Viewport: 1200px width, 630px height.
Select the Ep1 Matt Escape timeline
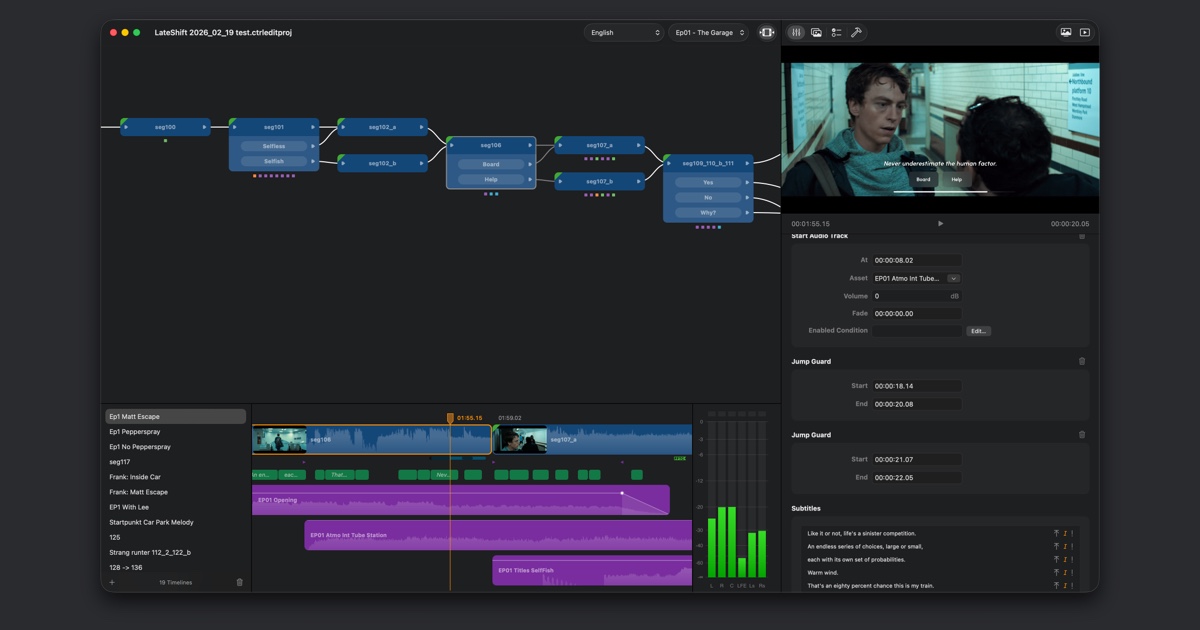175,416
